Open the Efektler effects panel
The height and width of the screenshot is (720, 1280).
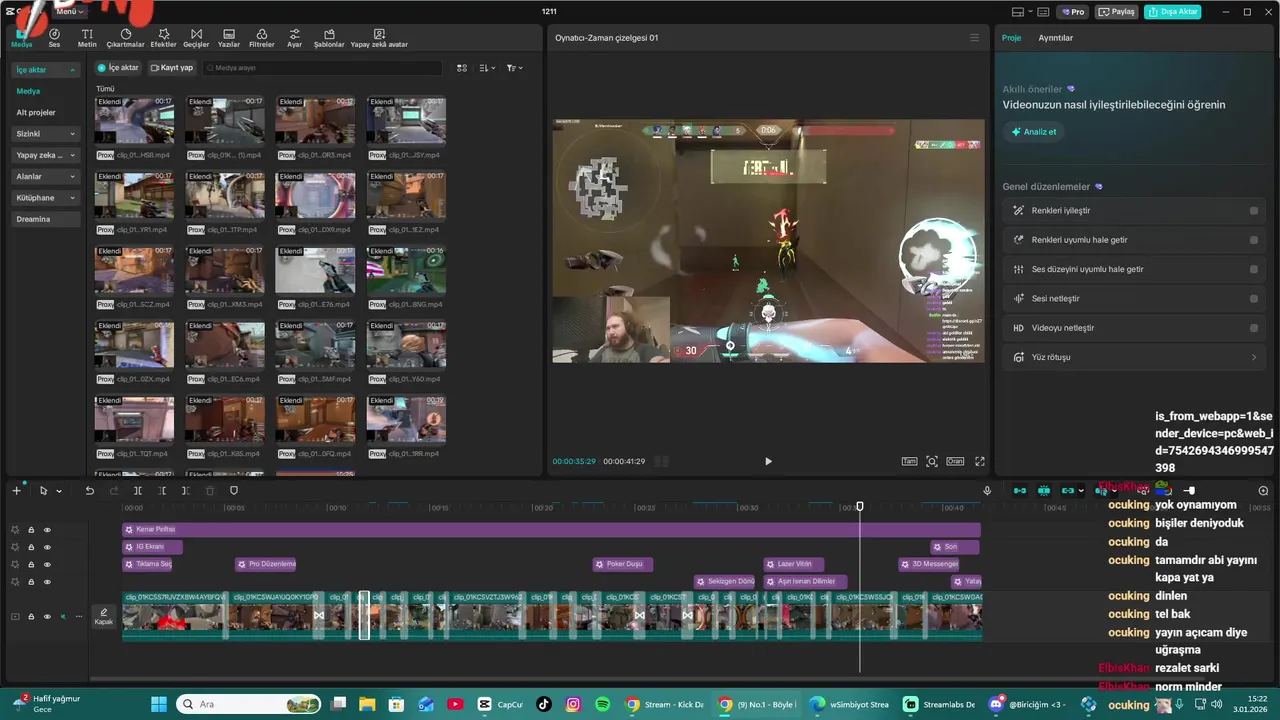pyautogui.click(x=163, y=38)
